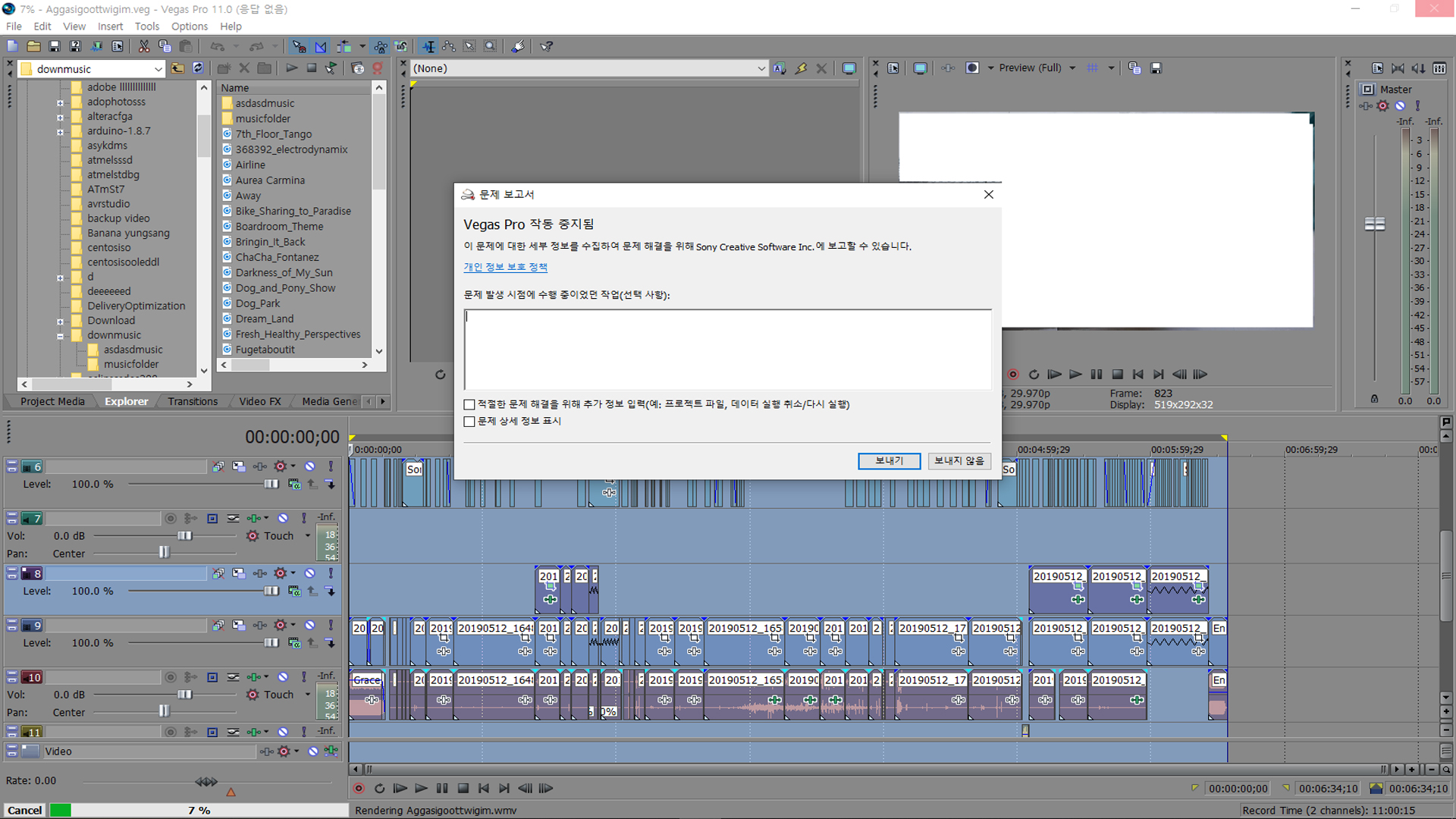This screenshot has height=819, width=1456.
Task: Open the downmusic folder path dropdown
Action: pyautogui.click(x=158, y=69)
